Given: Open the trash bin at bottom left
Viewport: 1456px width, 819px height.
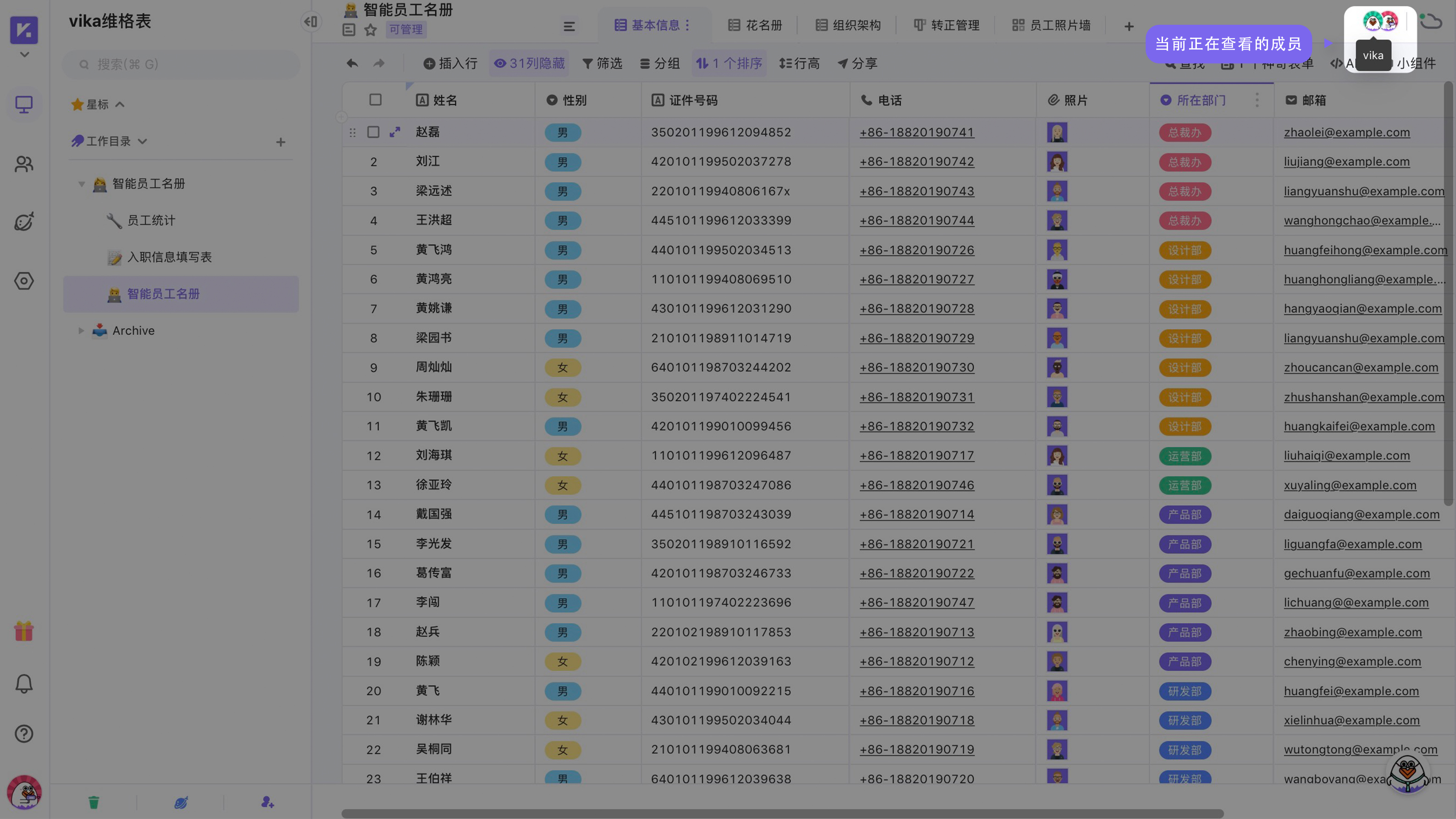Looking at the screenshot, I should point(94,802).
